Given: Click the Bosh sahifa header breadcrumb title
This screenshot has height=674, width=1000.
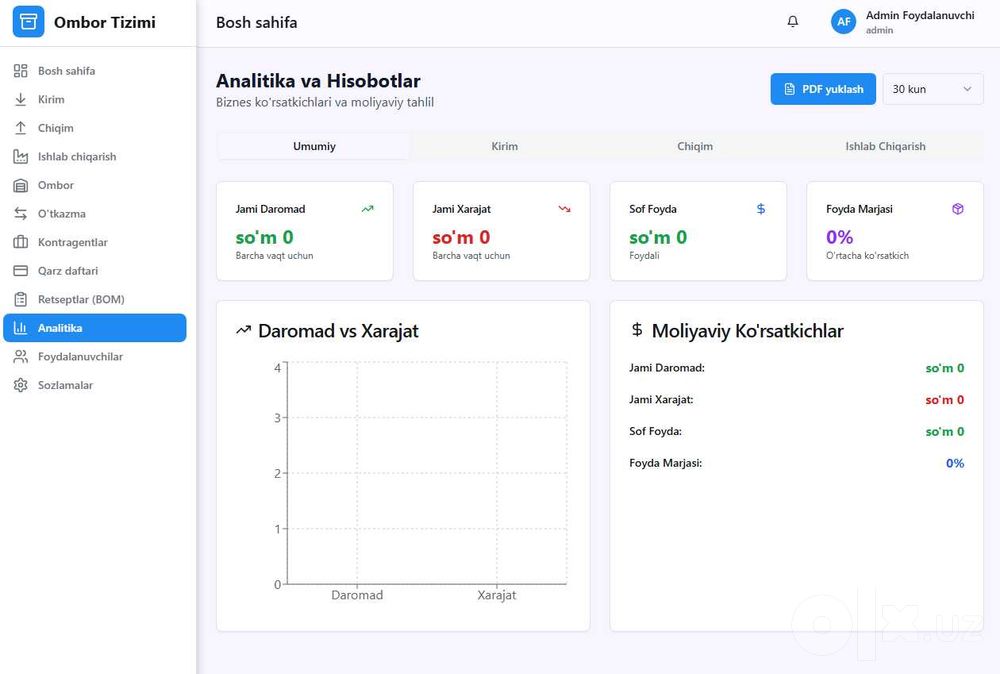Looking at the screenshot, I should pyautogui.click(x=256, y=22).
